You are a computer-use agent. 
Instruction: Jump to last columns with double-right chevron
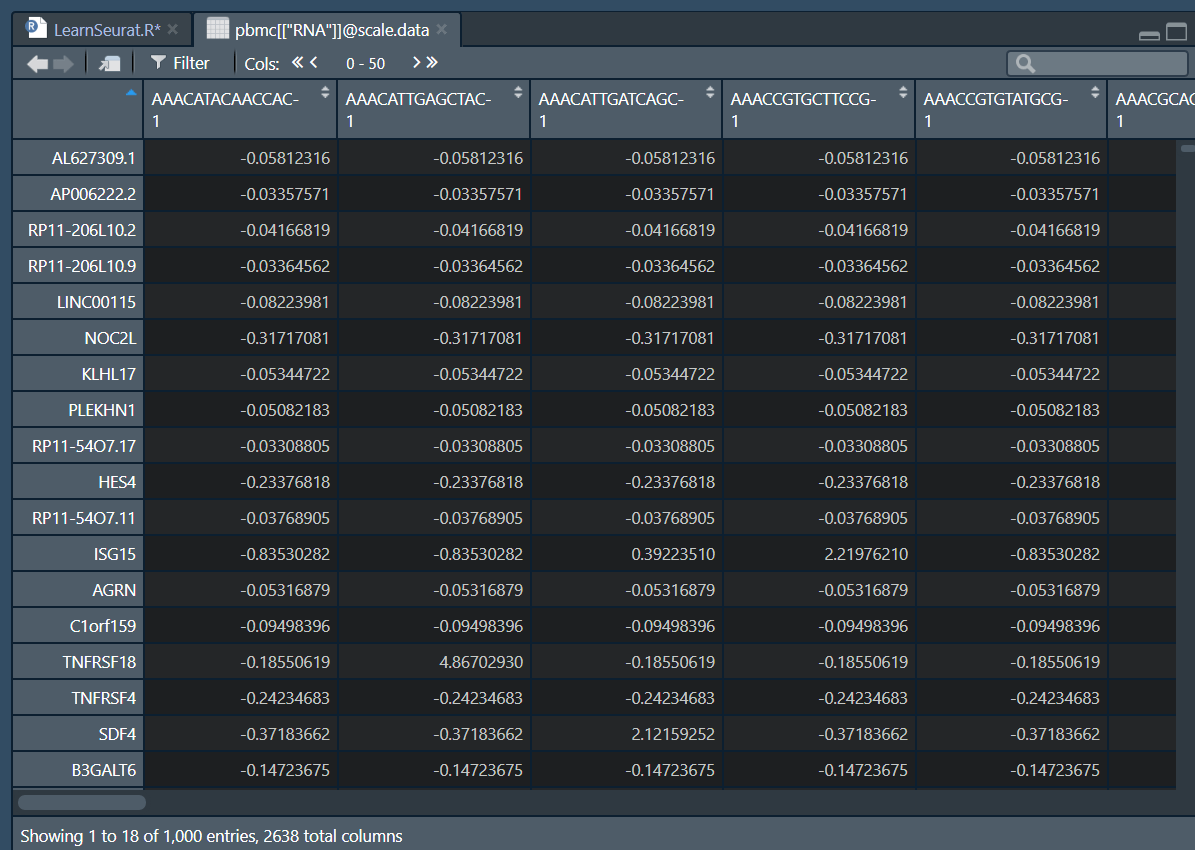tap(432, 63)
